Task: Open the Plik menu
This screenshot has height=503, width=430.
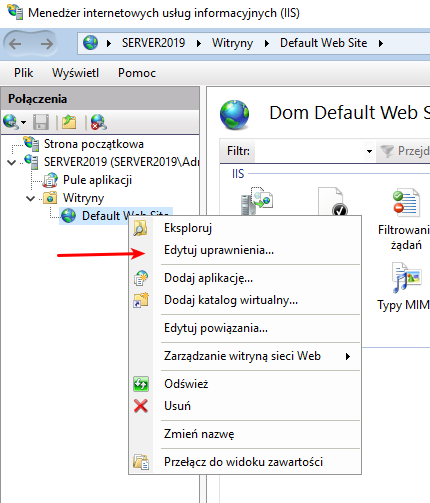Action: 23,73
